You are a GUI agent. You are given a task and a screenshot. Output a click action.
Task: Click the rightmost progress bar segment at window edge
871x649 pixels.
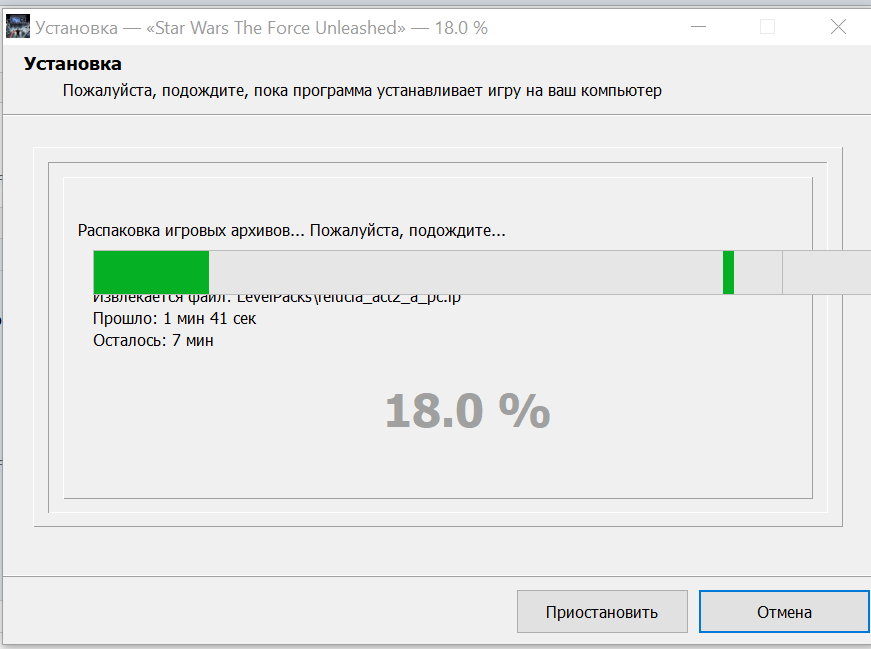tap(827, 272)
